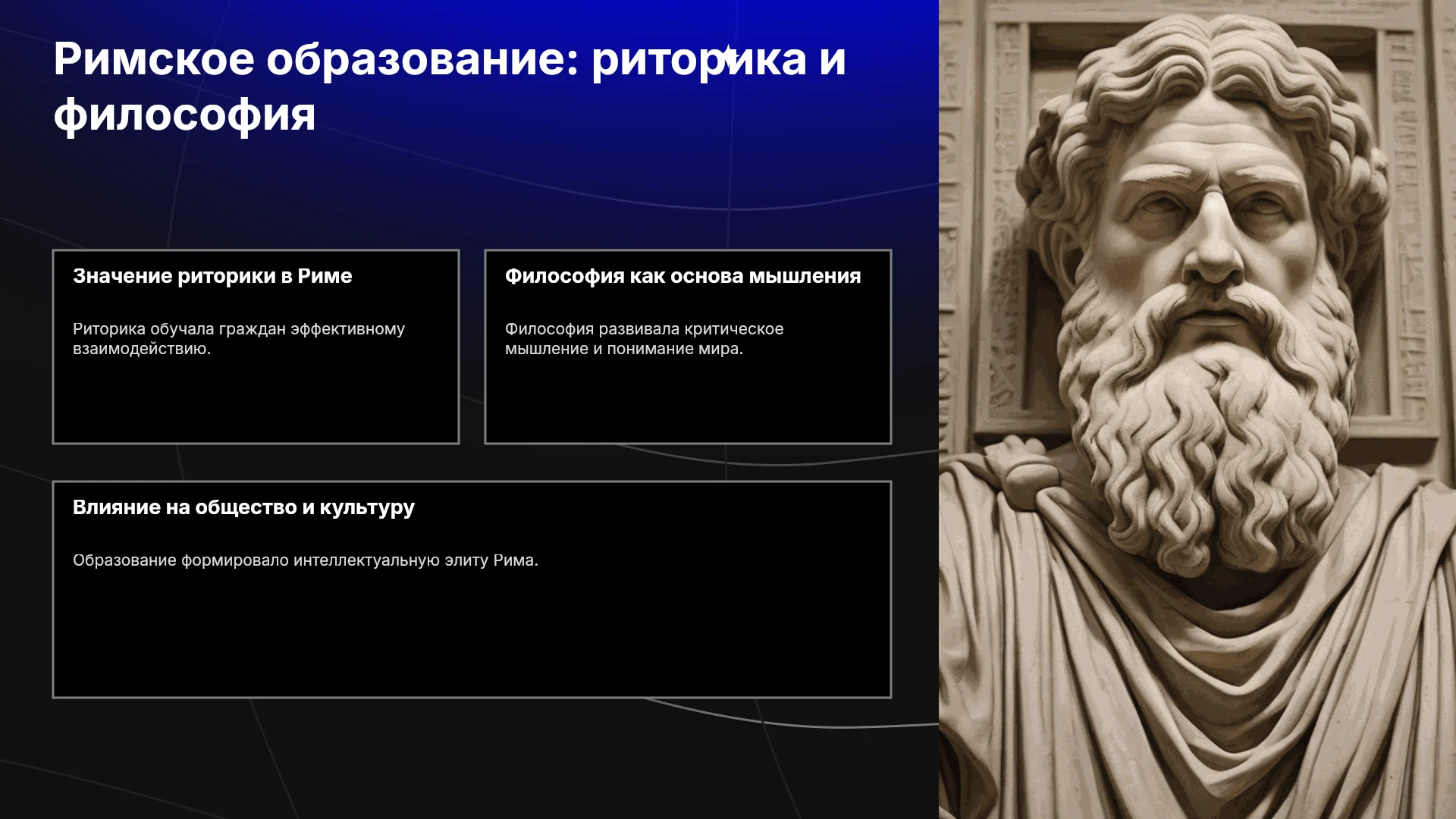Select the title word "философия"
1456x819 pixels.
[x=184, y=115]
